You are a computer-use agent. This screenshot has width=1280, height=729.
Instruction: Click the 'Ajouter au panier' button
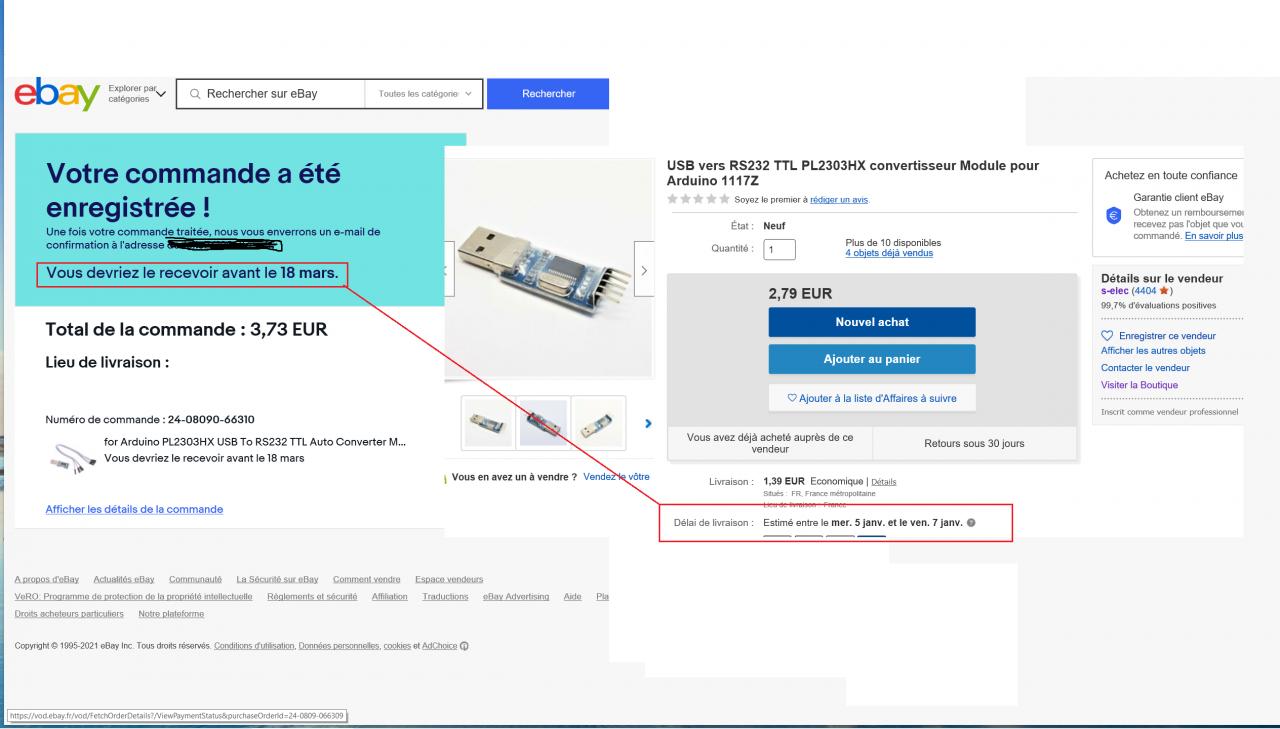[872, 359]
